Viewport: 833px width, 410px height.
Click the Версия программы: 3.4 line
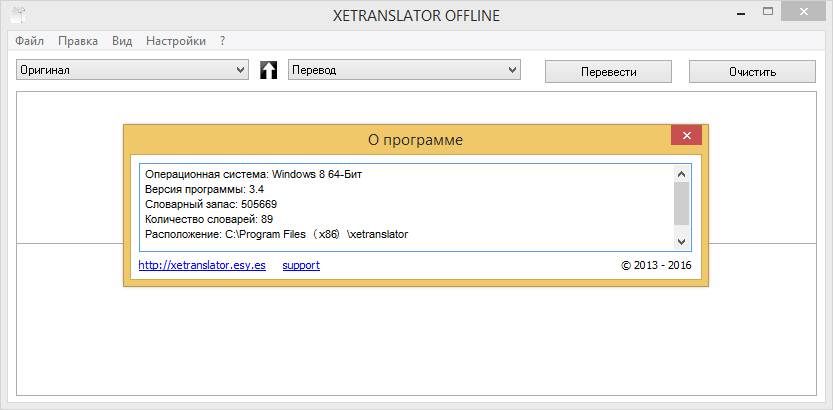point(205,189)
